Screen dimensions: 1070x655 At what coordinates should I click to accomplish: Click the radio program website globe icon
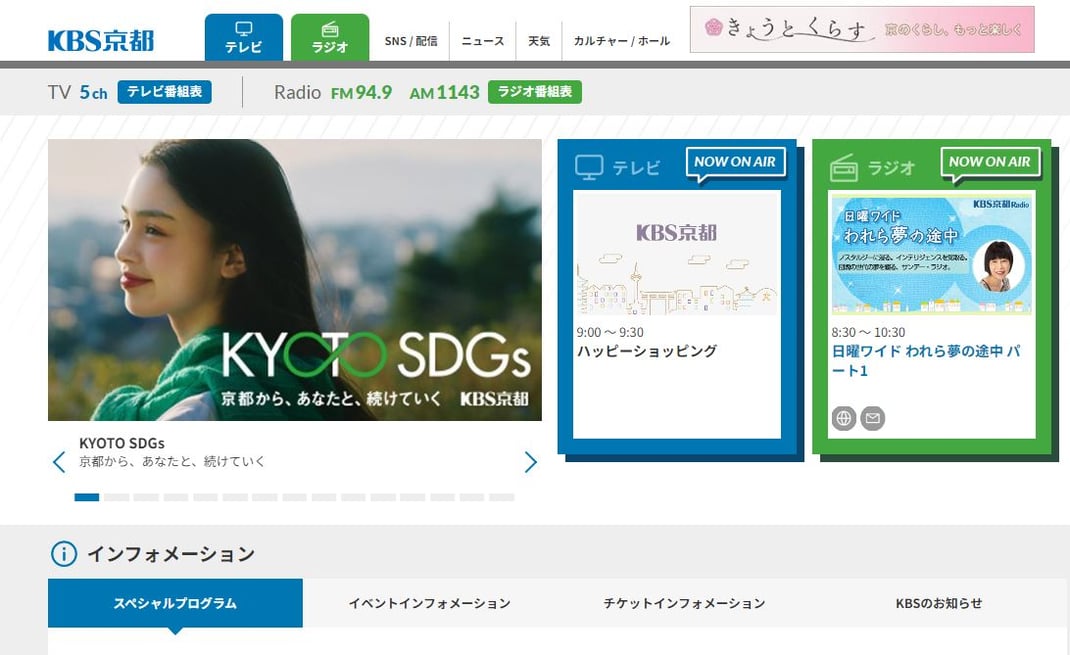844,418
